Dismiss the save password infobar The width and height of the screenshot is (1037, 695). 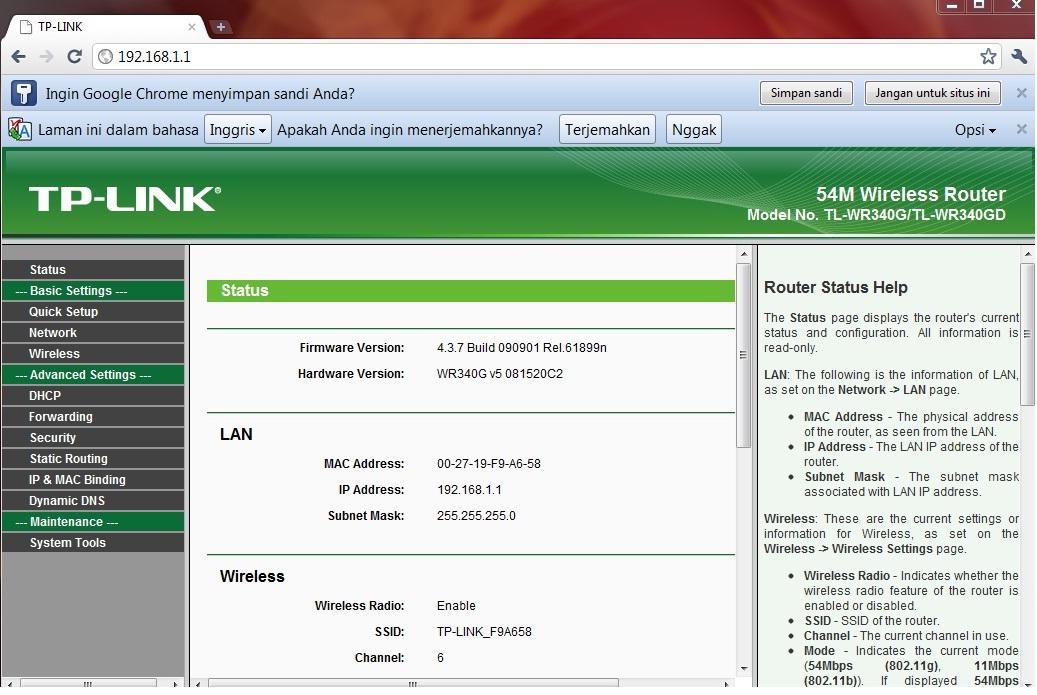(x=1022, y=93)
